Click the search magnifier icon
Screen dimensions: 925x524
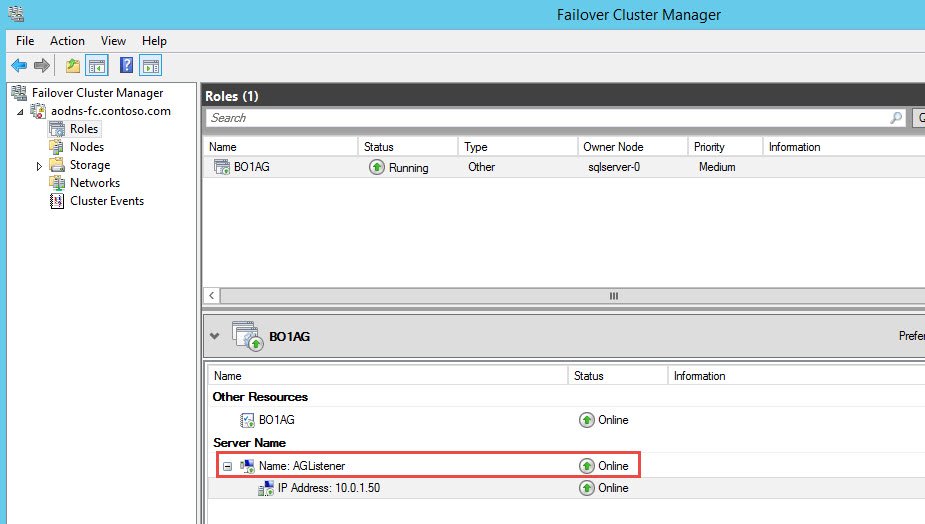[x=896, y=117]
